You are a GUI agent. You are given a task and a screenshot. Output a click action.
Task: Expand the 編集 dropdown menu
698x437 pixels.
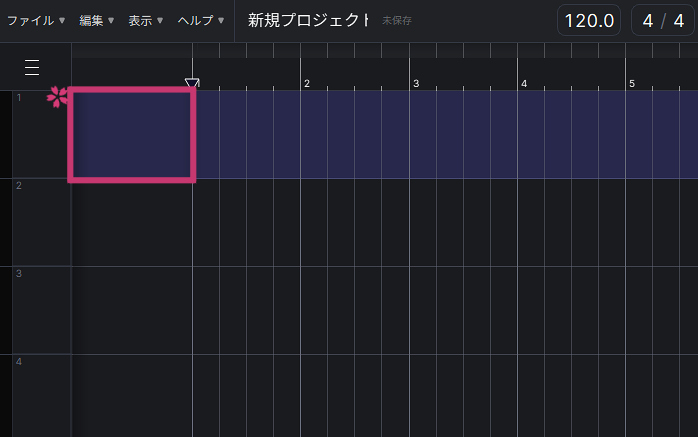97,20
